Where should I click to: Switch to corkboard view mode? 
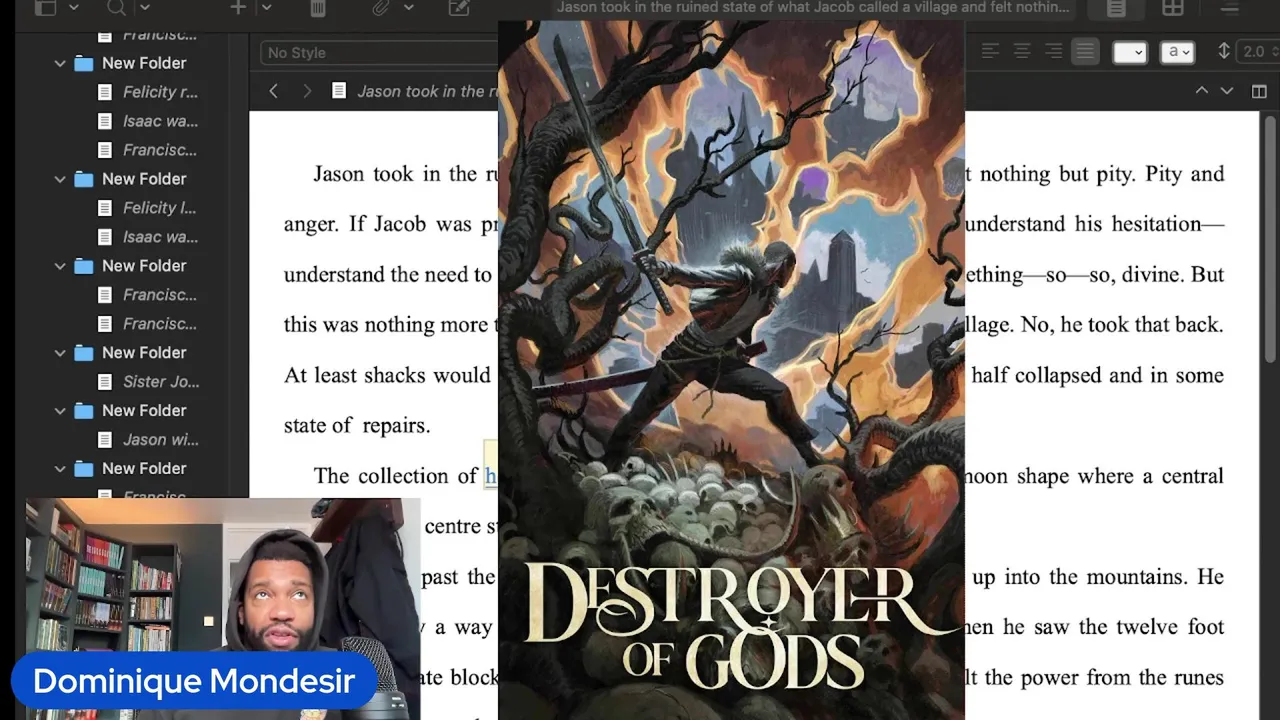click(x=1173, y=8)
